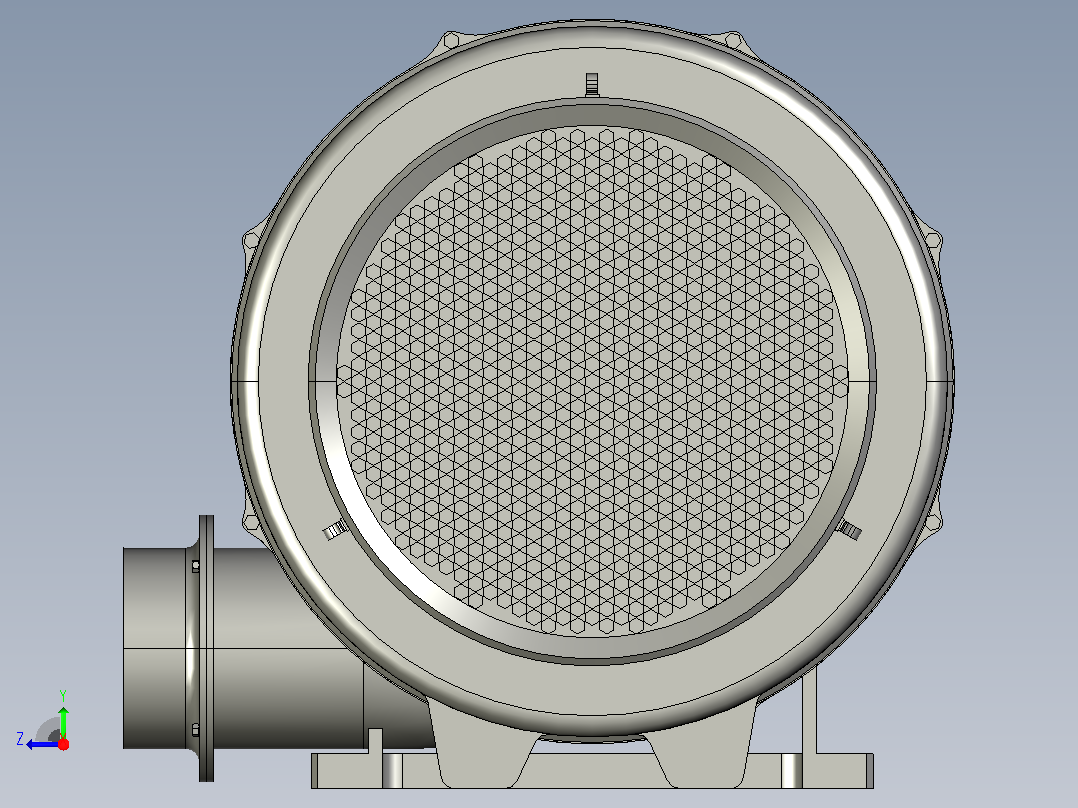Click the red X axis dot

tap(63, 744)
